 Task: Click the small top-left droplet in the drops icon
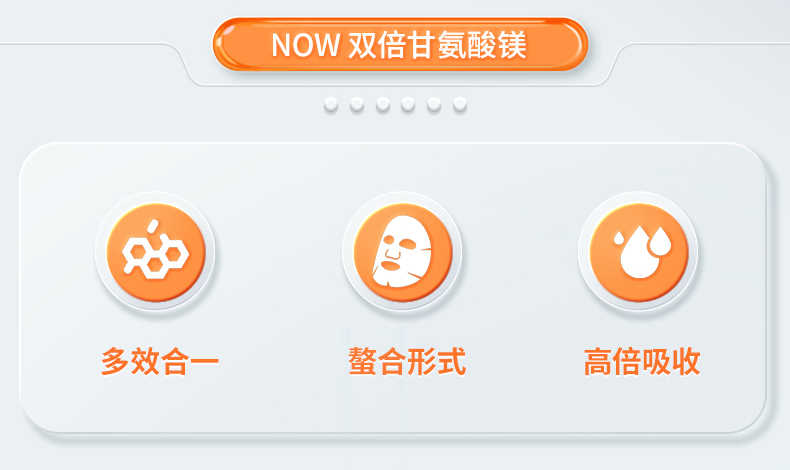point(619,238)
